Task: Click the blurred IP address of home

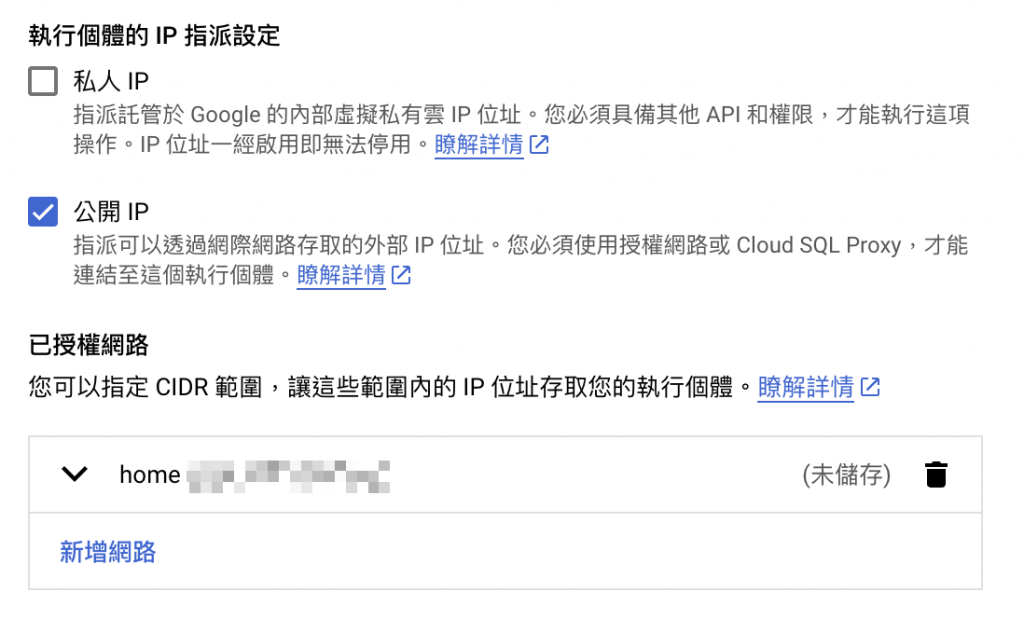Action: [288, 474]
